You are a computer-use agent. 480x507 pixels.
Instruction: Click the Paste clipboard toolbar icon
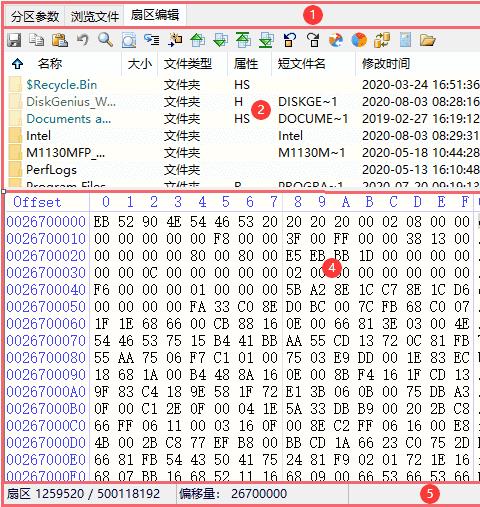pyautogui.click(x=60, y=40)
